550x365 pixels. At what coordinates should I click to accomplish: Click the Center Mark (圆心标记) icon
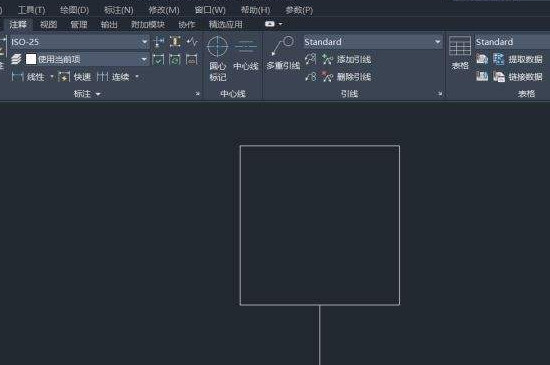coord(217,46)
